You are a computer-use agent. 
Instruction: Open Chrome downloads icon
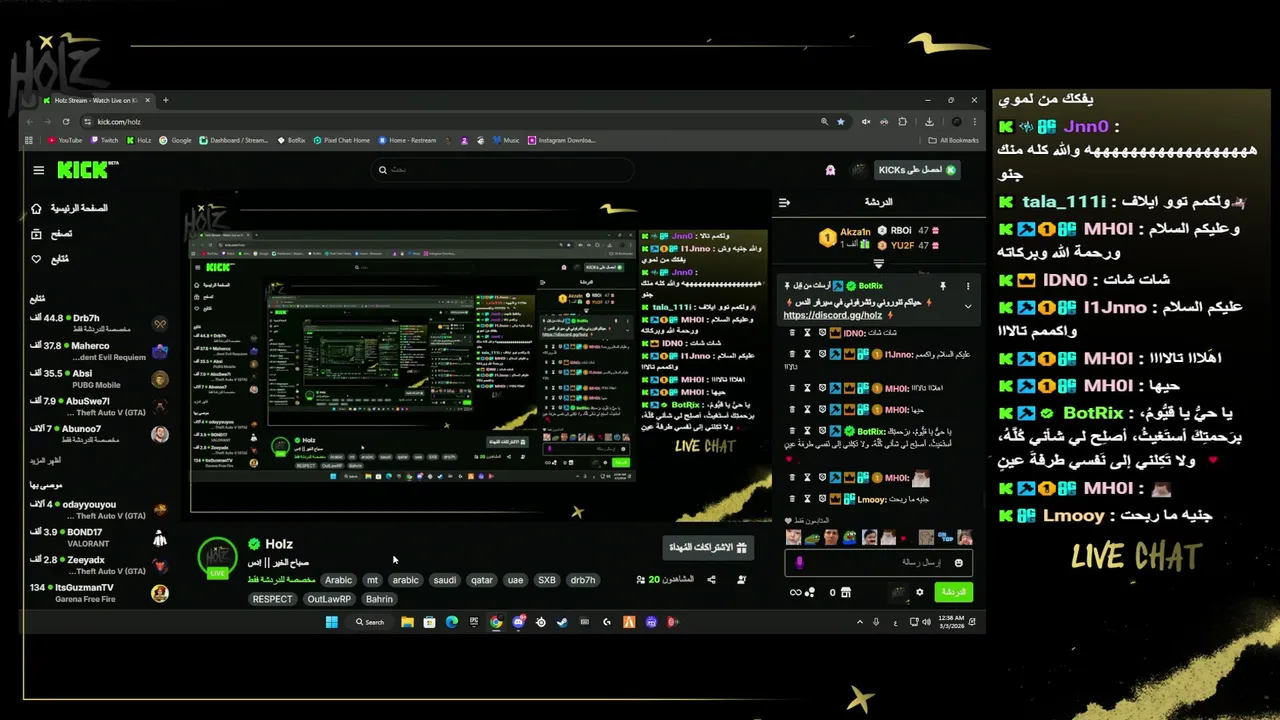point(929,121)
